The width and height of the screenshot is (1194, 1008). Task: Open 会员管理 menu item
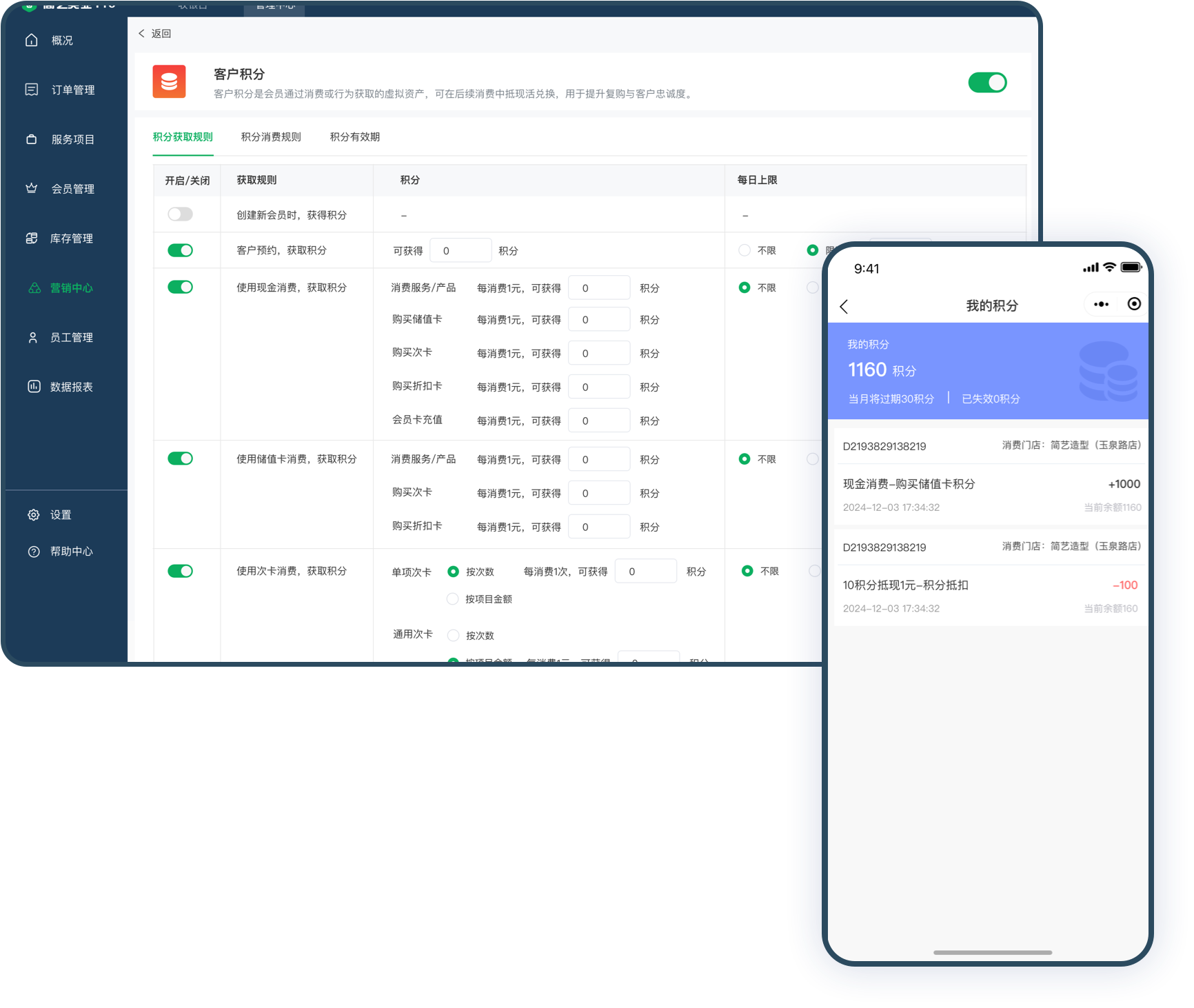coord(73,189)
